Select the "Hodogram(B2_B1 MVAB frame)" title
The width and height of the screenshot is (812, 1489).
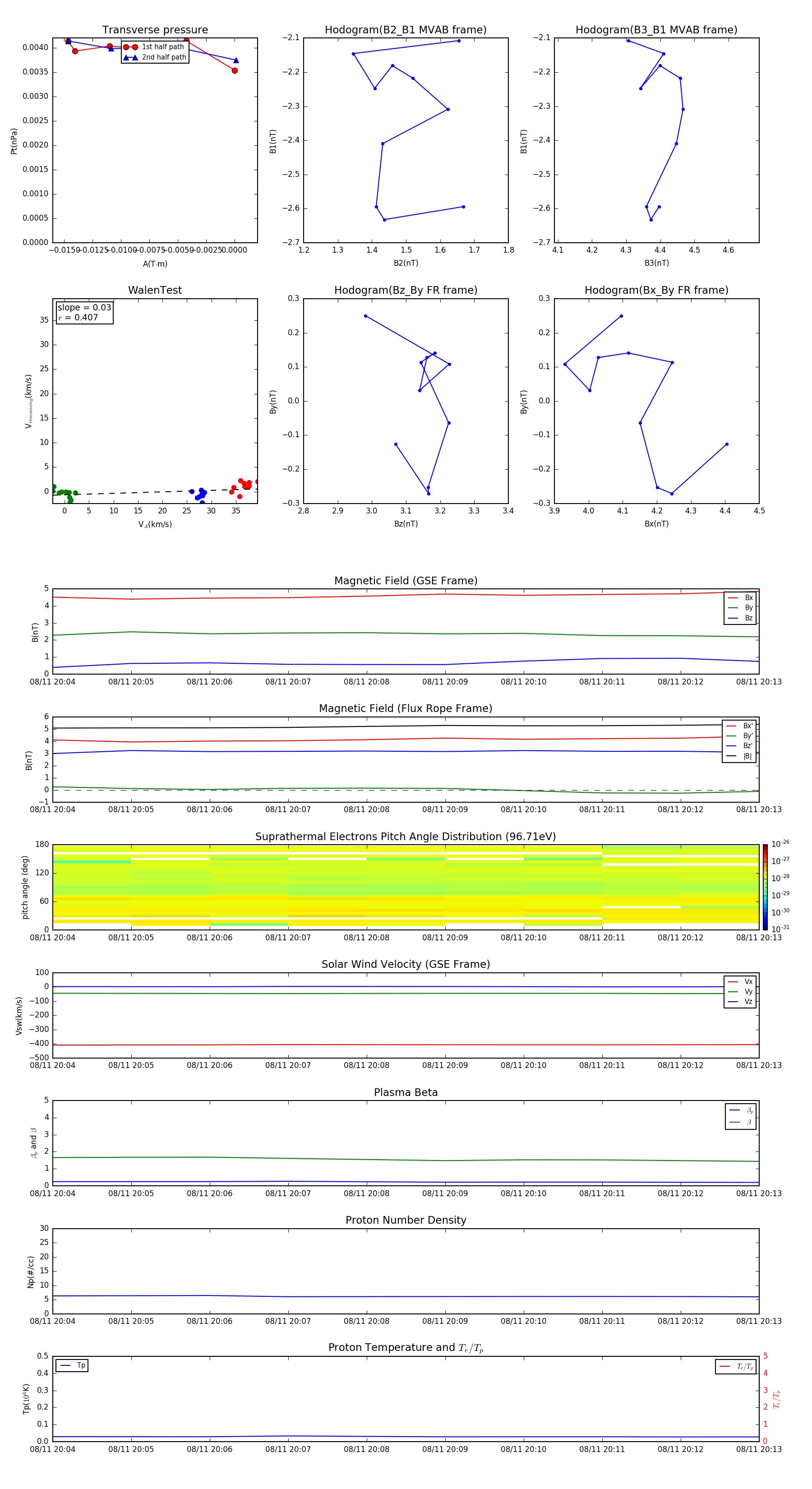406,30
